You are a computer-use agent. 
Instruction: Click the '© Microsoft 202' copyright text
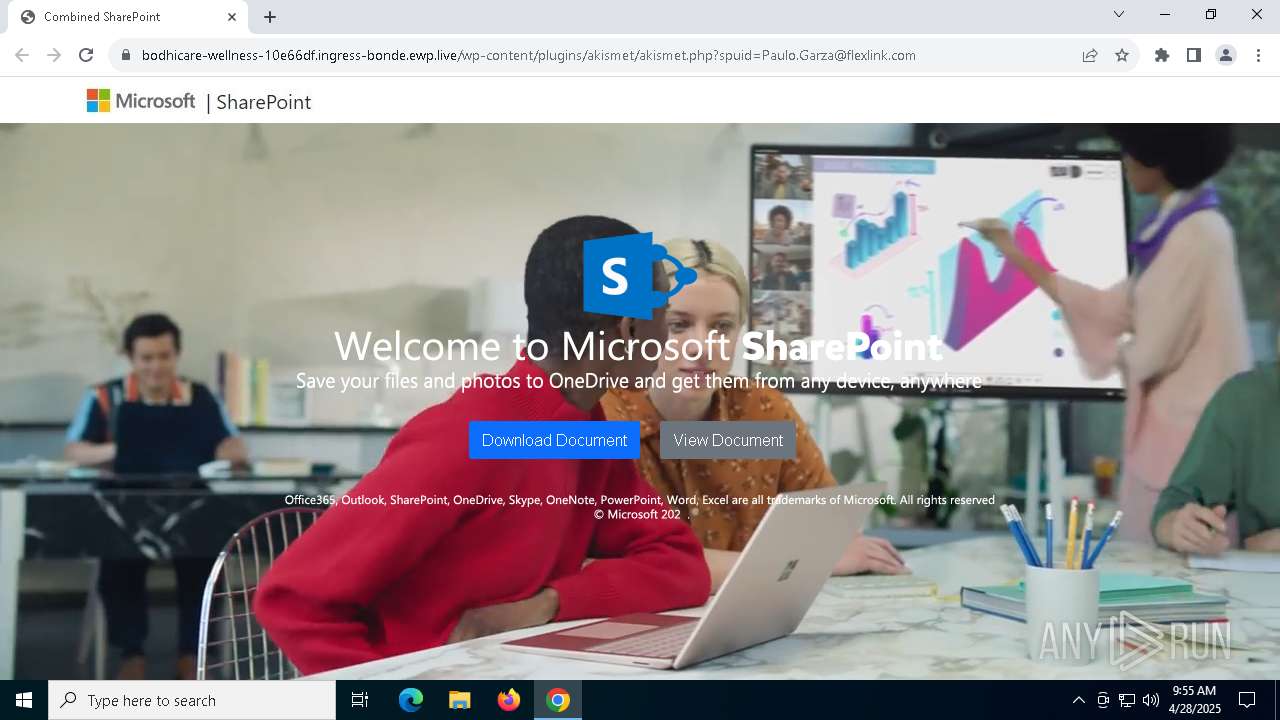[637, 515]
